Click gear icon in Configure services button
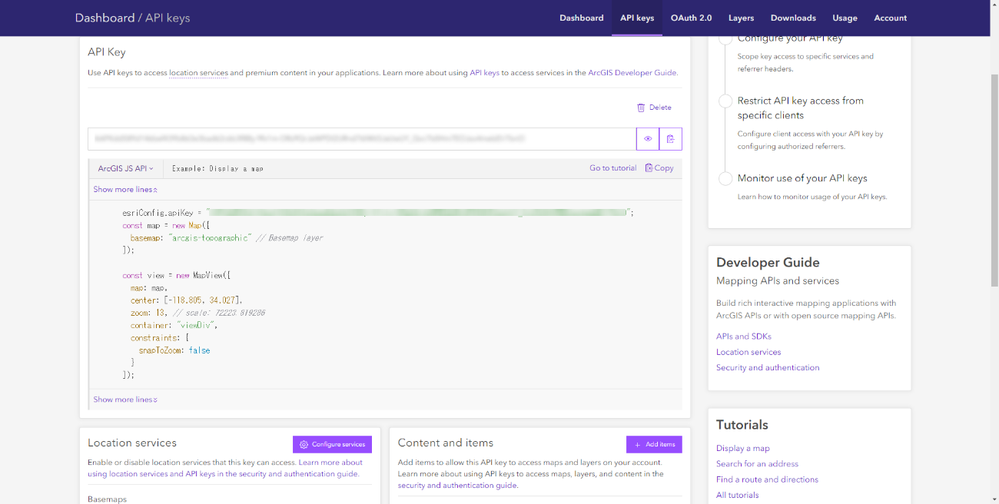Image resolution: width=999 pixels, height=504 pixels. click(304, 445)
